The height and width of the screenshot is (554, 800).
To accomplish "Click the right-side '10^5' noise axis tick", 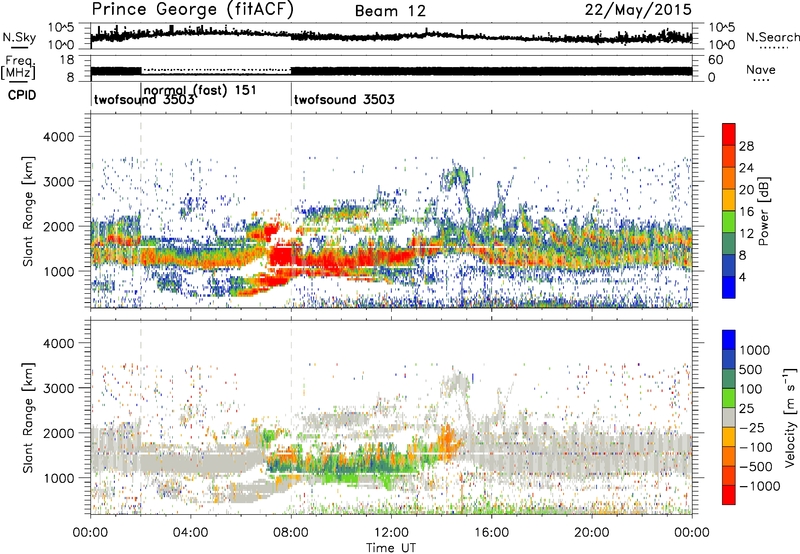I will tap(722, 28).
